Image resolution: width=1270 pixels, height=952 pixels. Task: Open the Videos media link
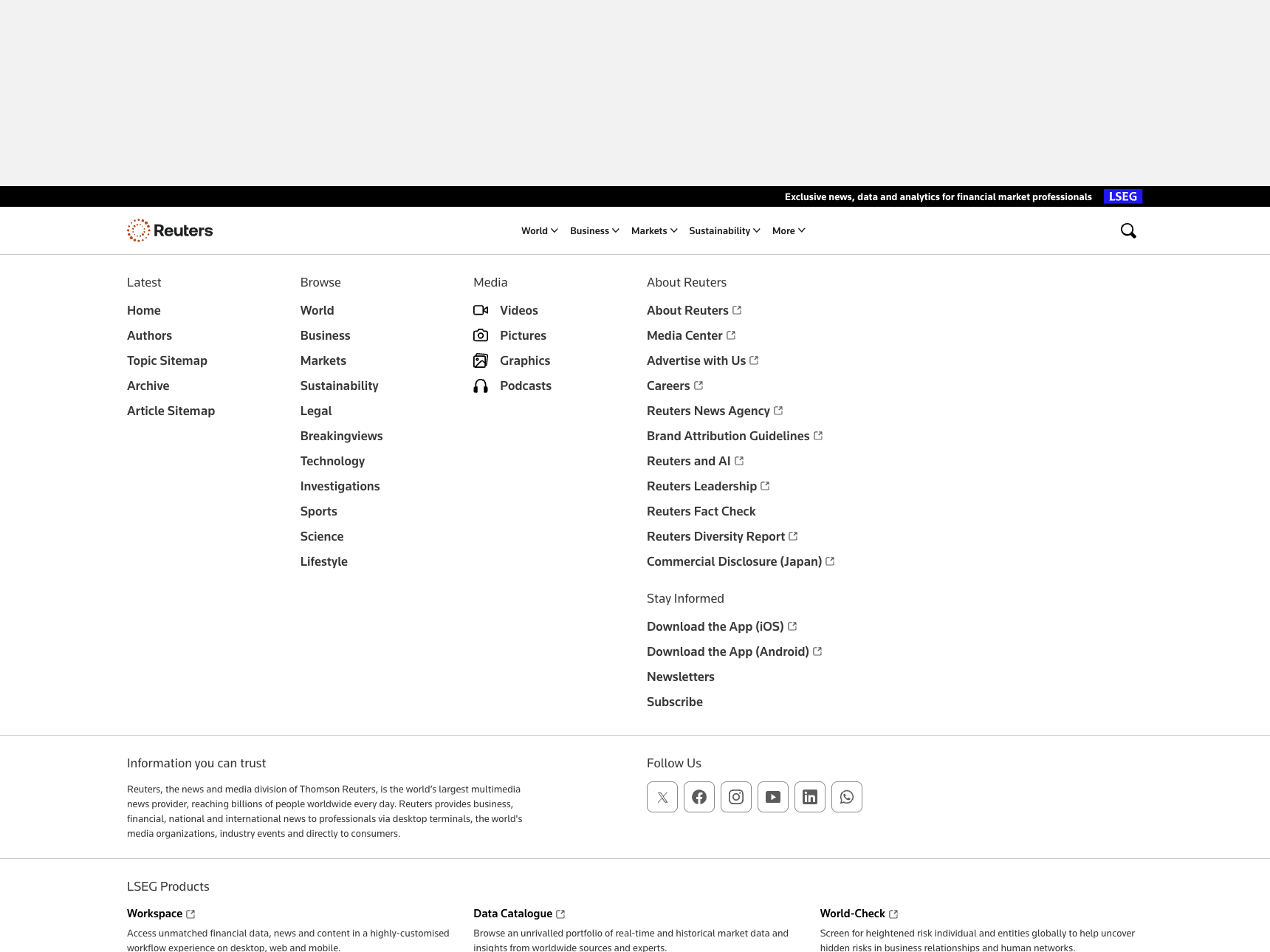tap(519, 310)
